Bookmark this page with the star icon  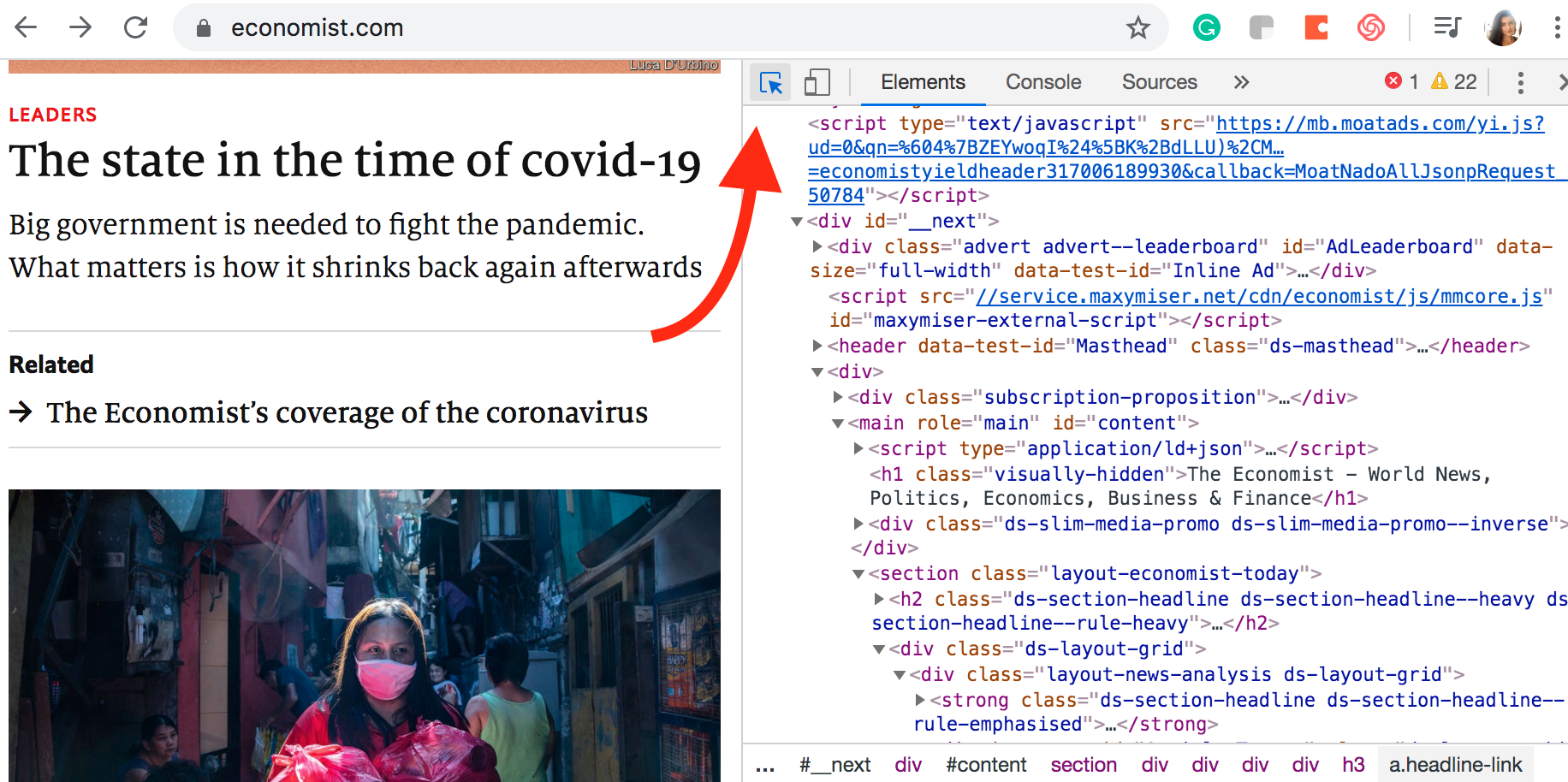click(x=1137, y=28)
